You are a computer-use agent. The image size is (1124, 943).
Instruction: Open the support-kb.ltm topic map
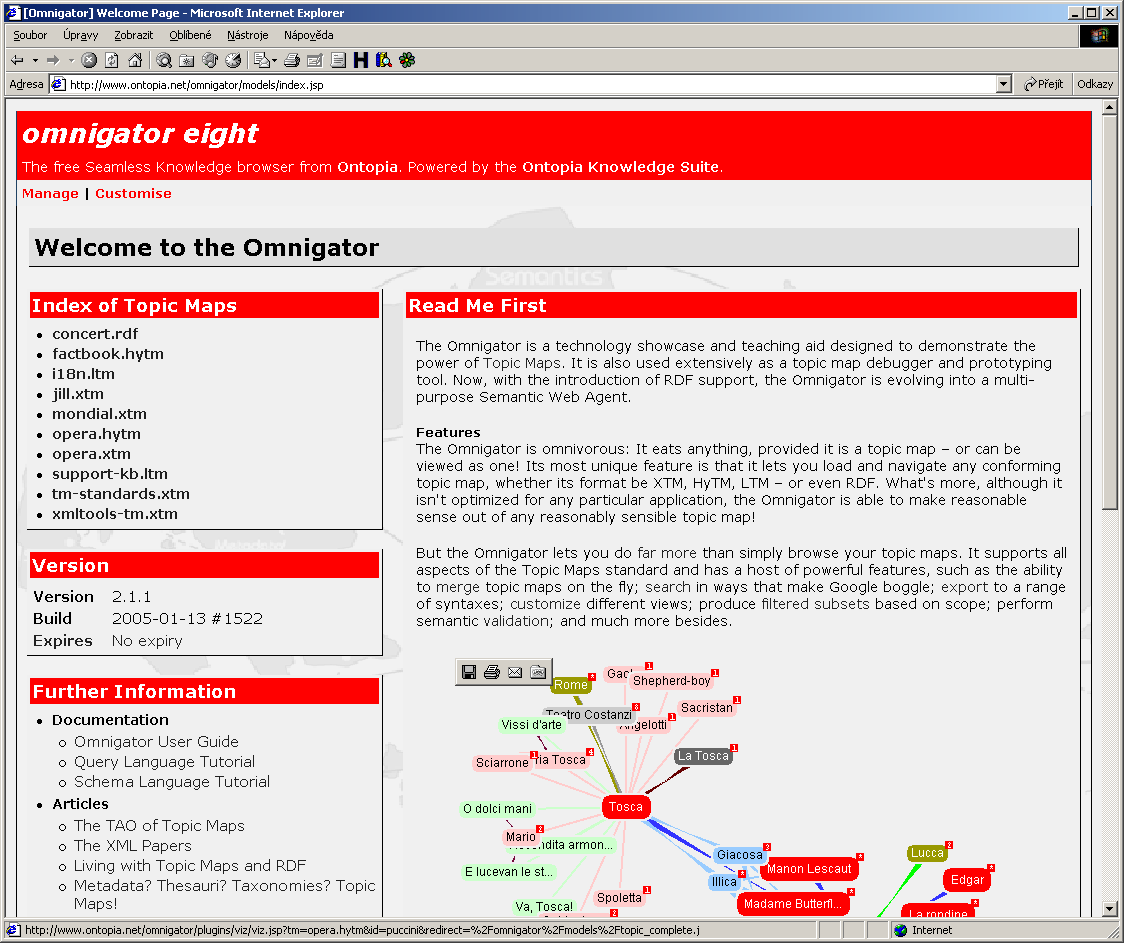coord(110,474)
